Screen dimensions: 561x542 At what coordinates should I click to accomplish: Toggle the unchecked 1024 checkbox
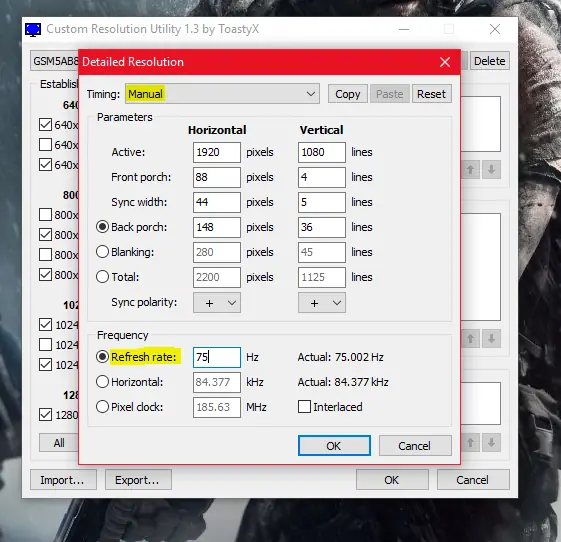[45, 345]
